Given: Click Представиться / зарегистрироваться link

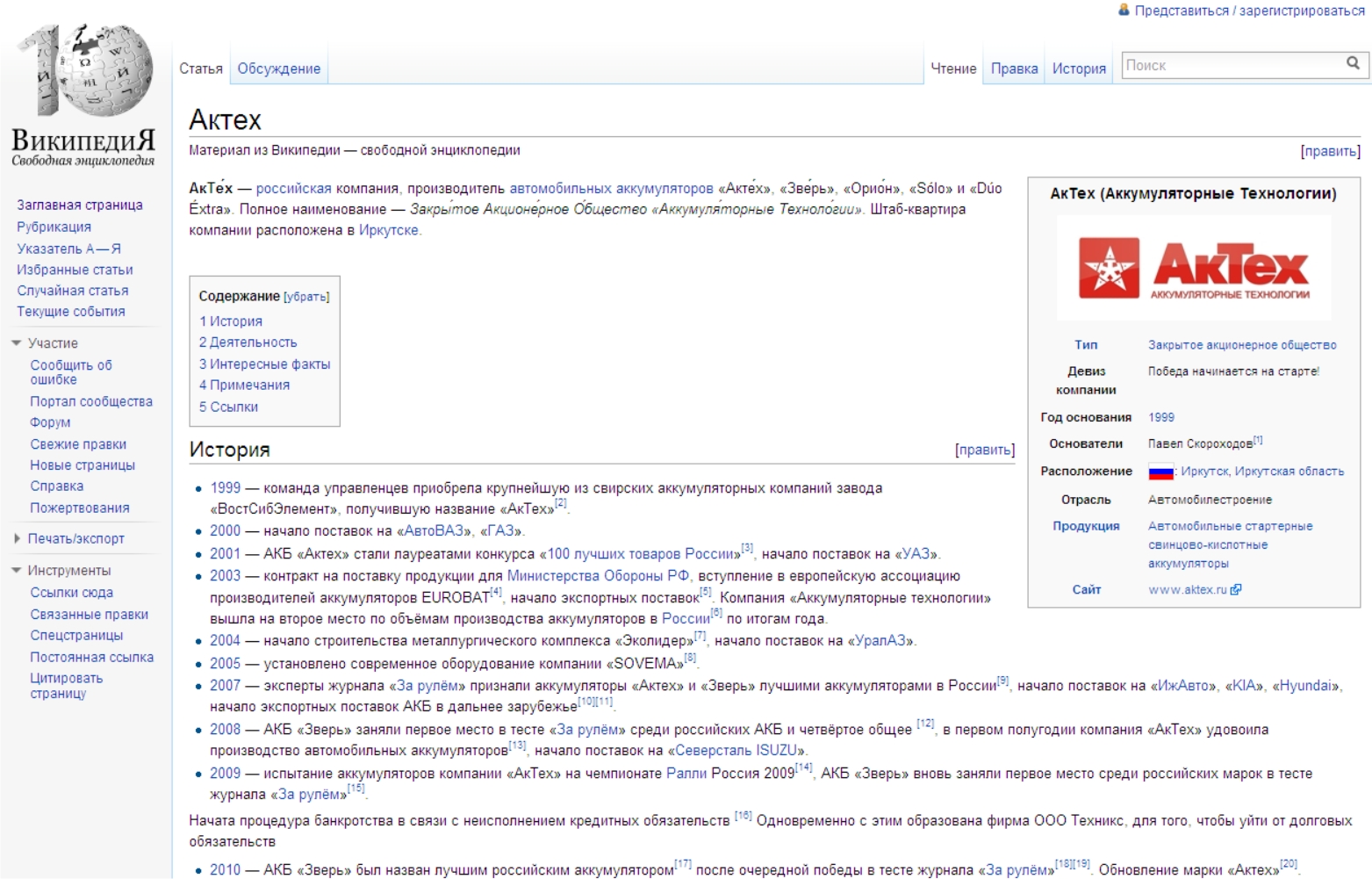Looking at the screenshot, I should [1250, 11].
